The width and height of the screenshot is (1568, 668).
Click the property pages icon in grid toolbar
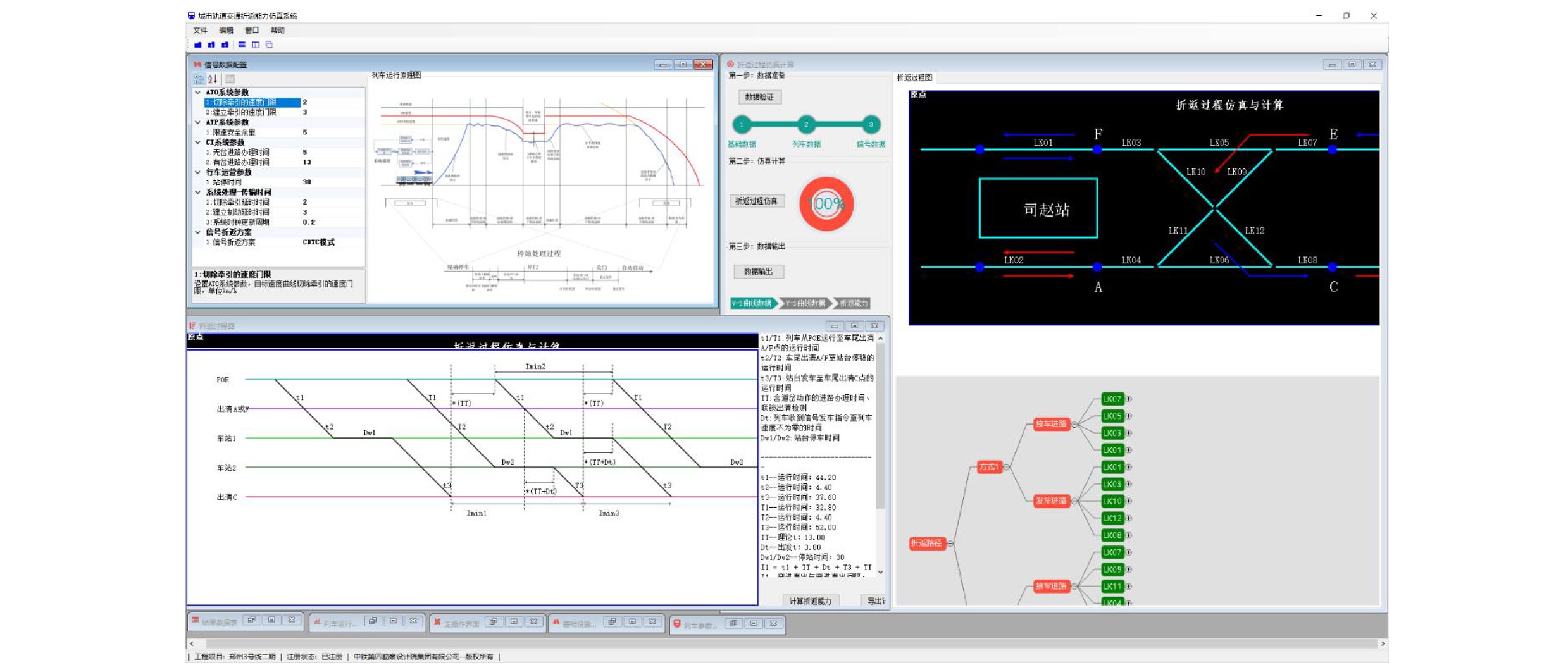(230, 79)
